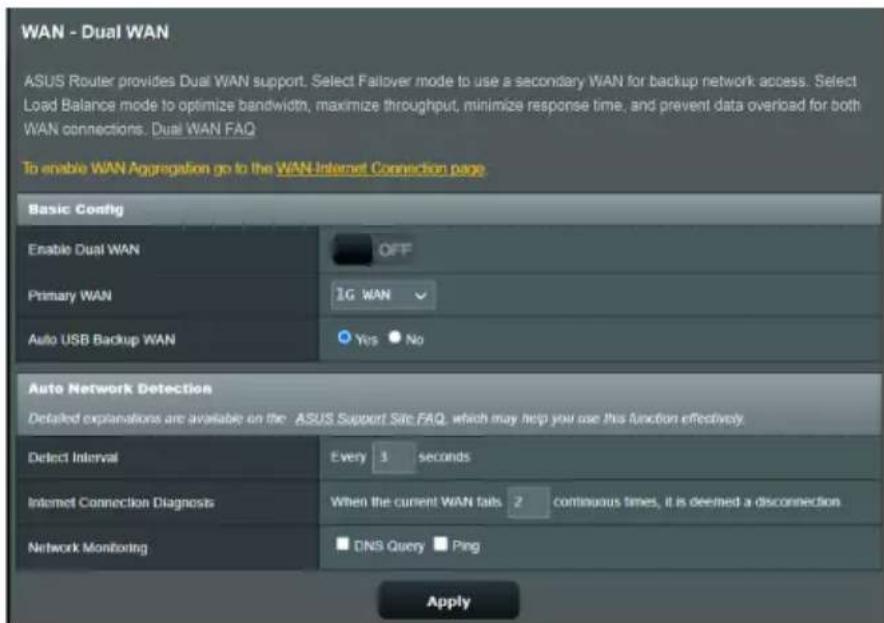Select Yes for Auto USB Backup WAN
The height and width of the screenshot is (623, 884).
[344, 337]
